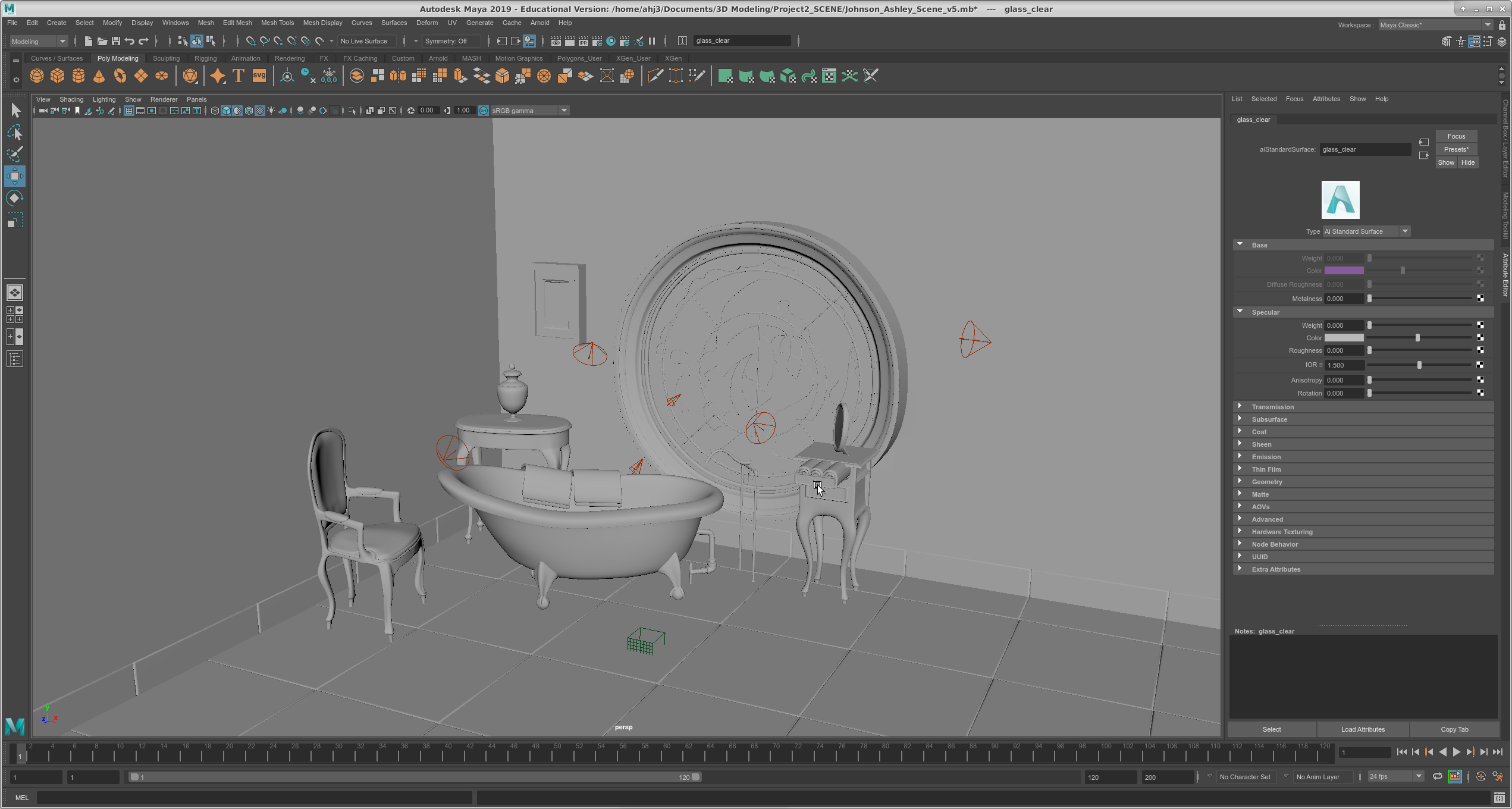Image resolution: width=1512 pixels, height=809 pixels.
Task: Toggle the viewport grid display
Action: coord(129,111)
